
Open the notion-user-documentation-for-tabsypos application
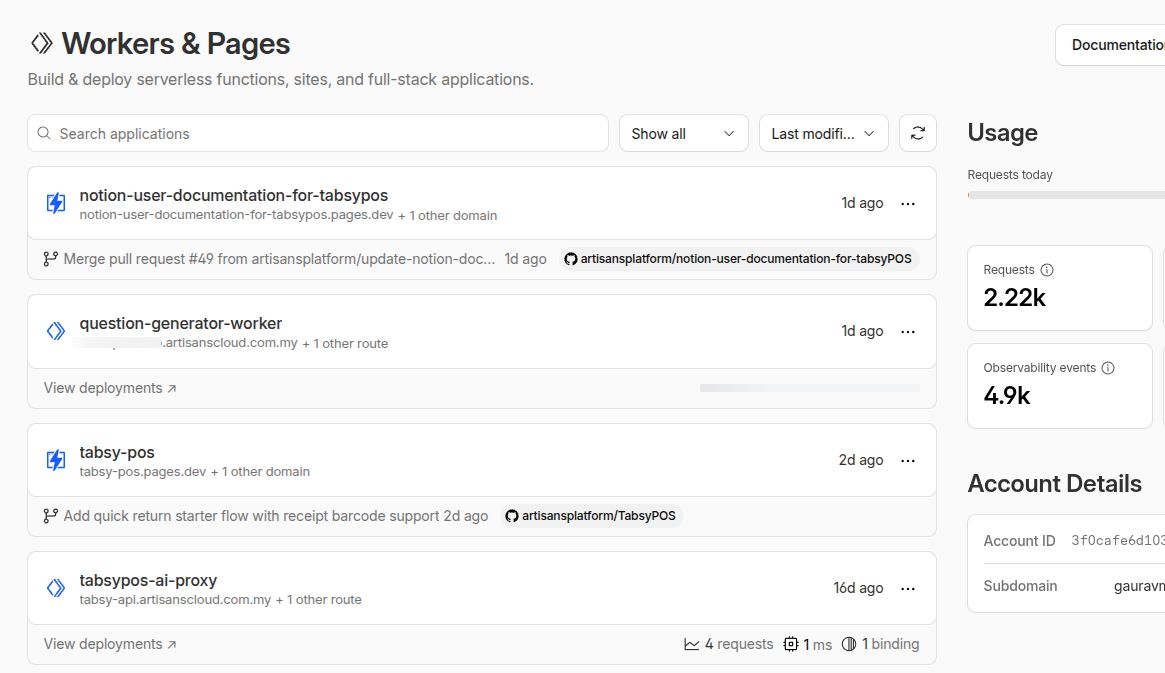(233, 195)
